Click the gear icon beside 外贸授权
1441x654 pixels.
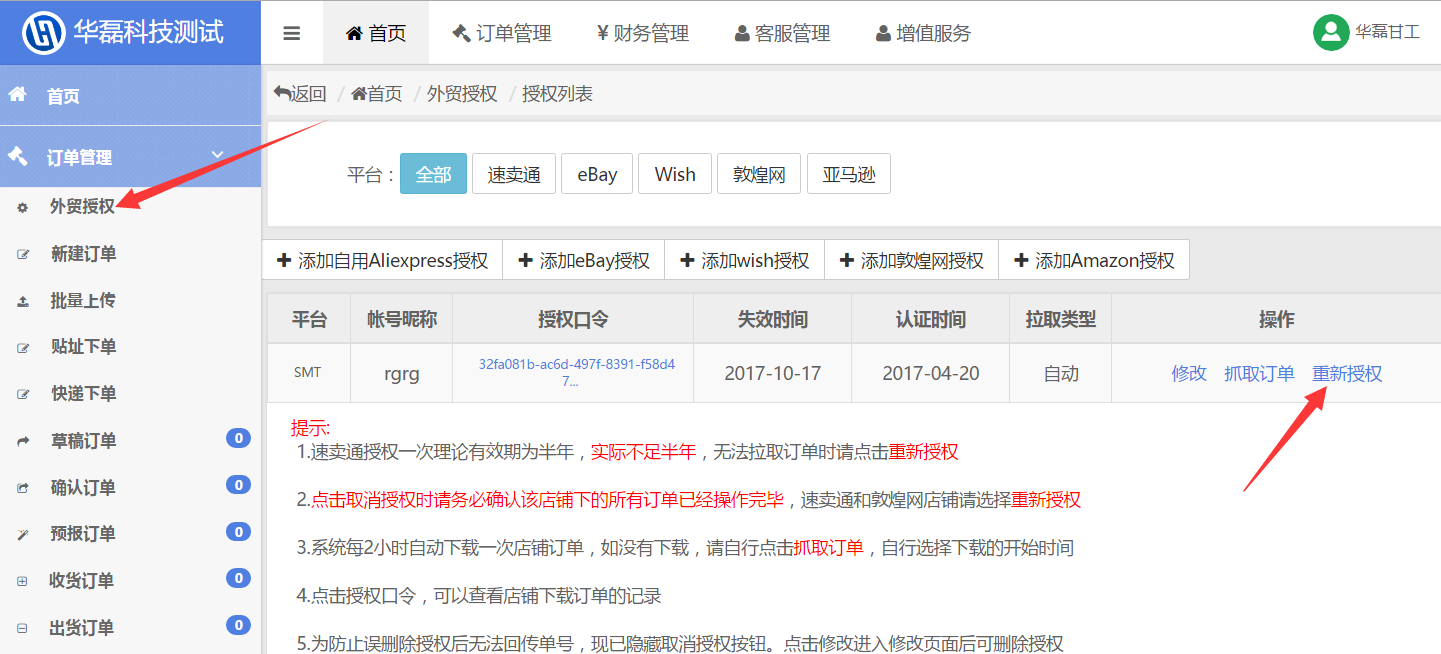click(x=22, y=207)
